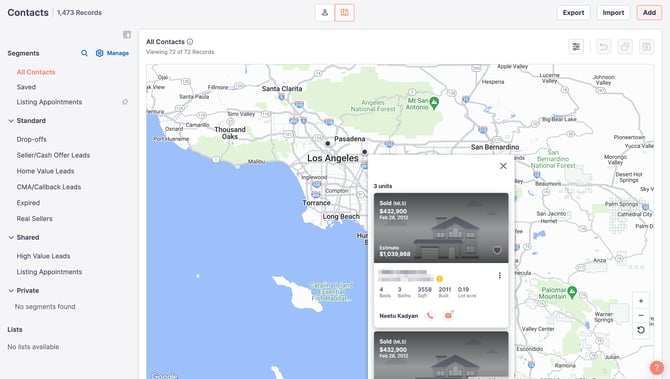Viewport: 670px width, 379px height.
Task: Open the orange help question mark icon
Action: click(656, 367)
